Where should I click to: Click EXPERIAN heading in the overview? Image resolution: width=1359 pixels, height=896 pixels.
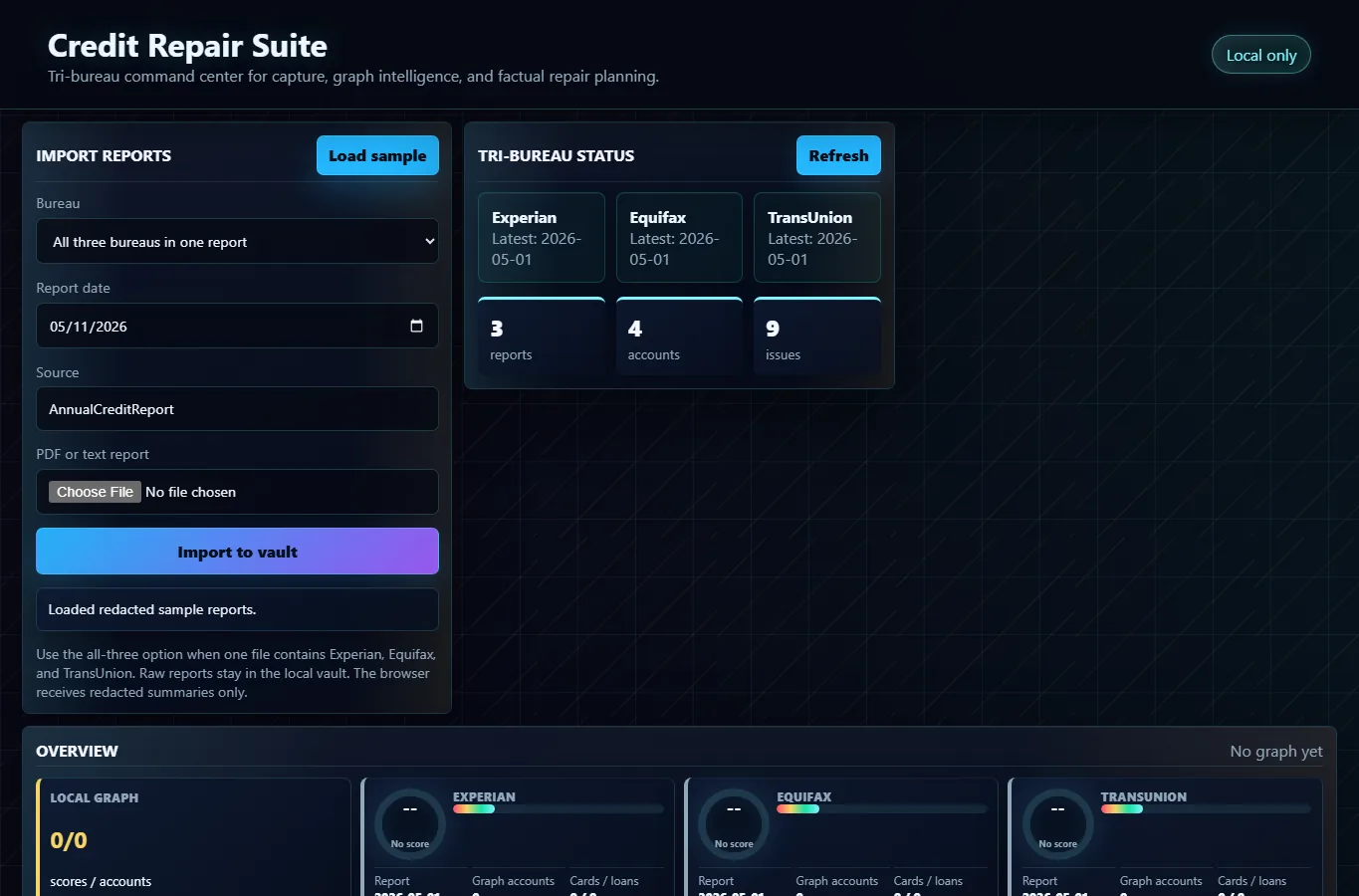[x=484, y=796]
